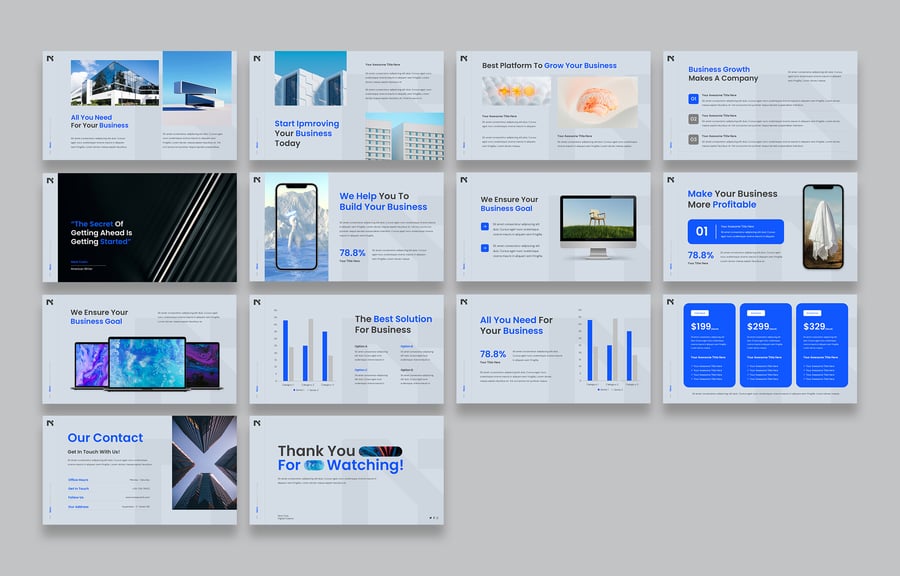Click the logo on the dark quote slide
Screen dimensions: 900x576
pos(50,180)
